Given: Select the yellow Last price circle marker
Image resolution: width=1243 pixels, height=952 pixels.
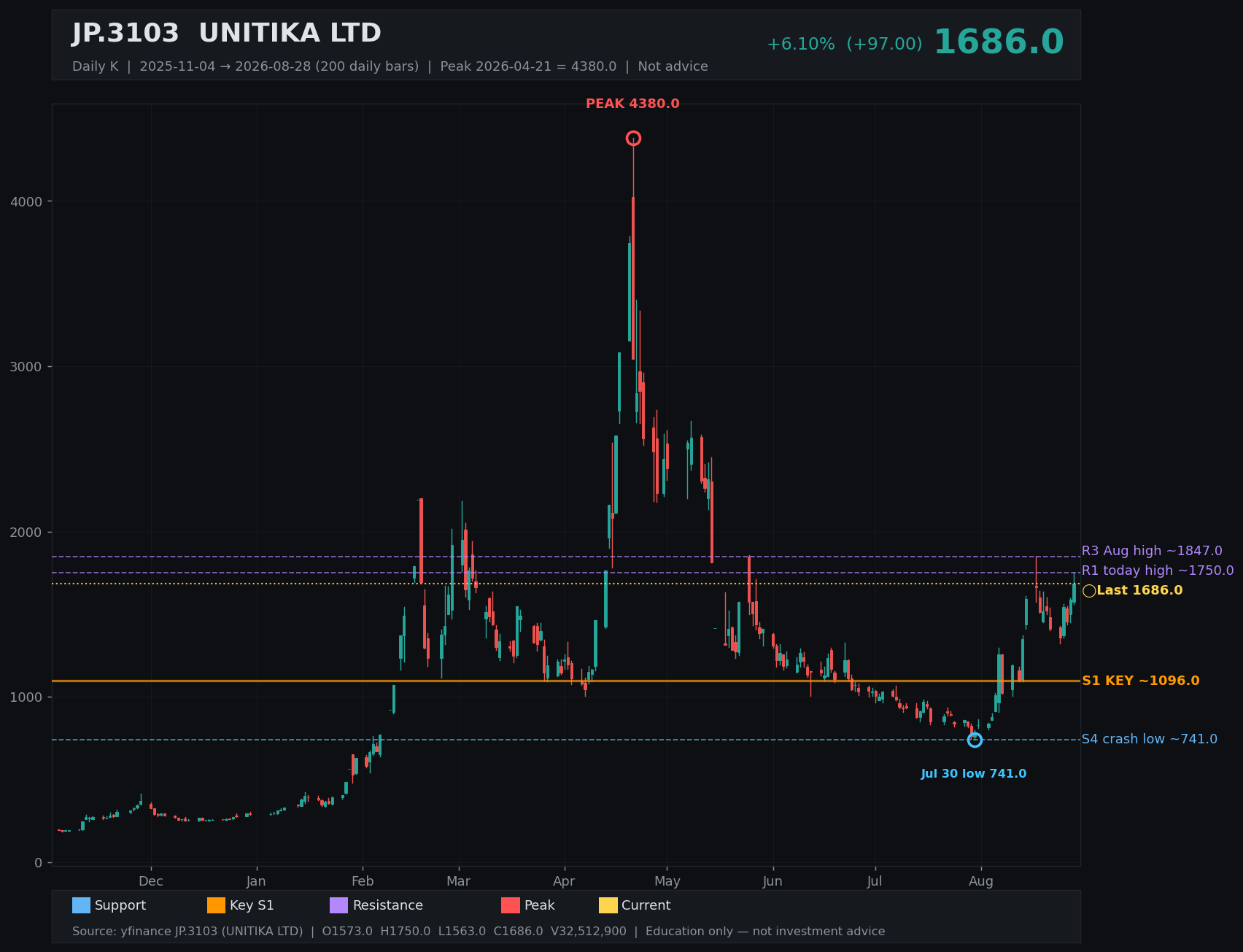Looking at the screenshot, I should click(x=1089, y=591).
